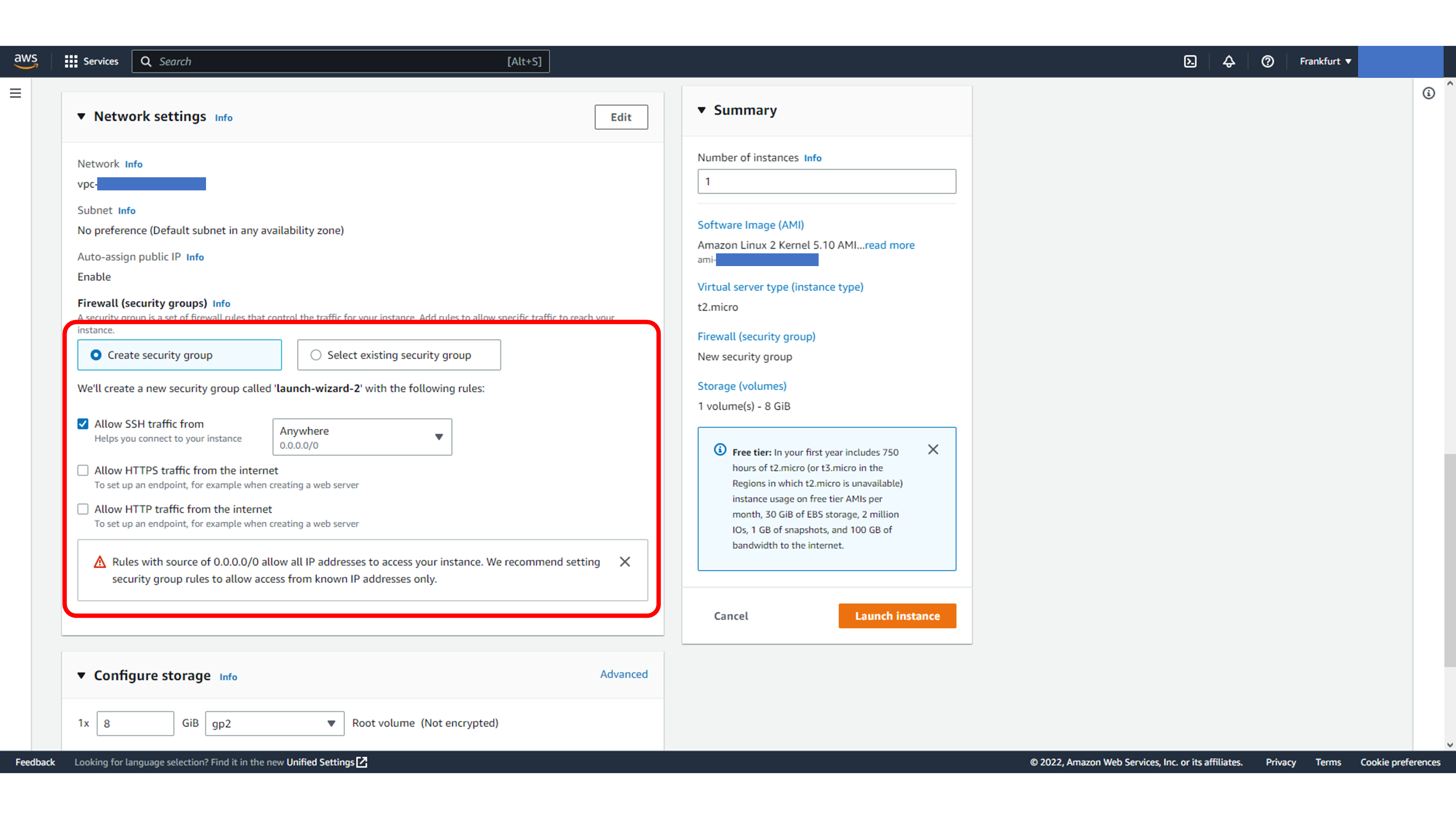1456x819 pixels.
Task: Click the Number of instances field
Action: coord(826,181)
